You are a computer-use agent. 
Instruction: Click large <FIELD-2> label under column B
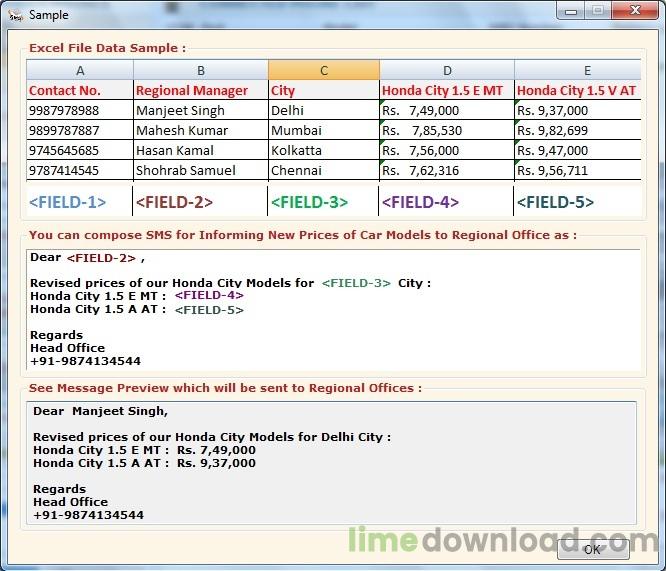[x=174, y=202]
